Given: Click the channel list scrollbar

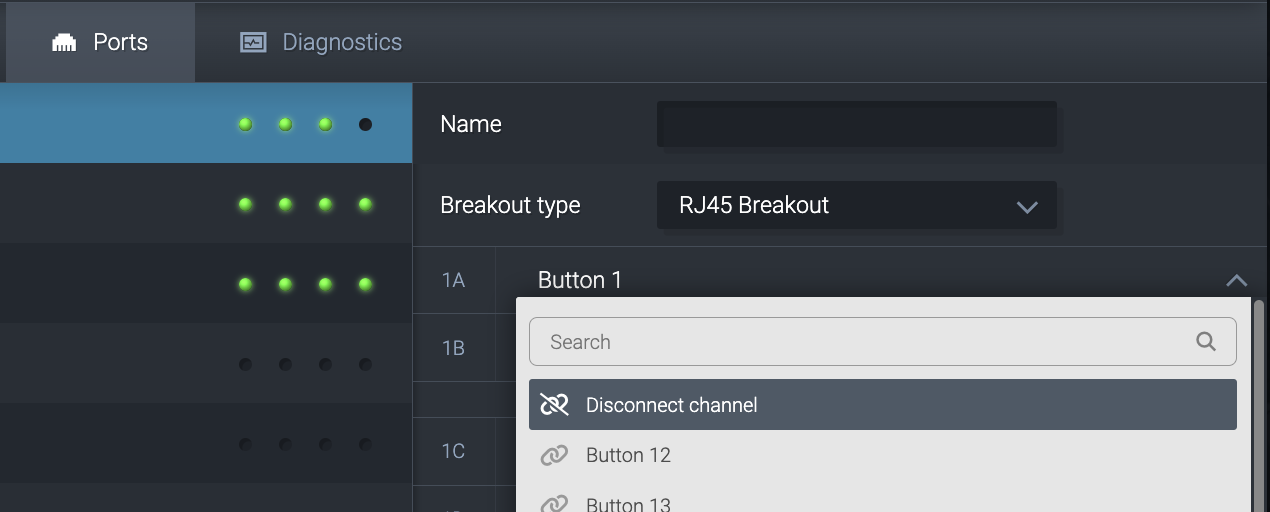Looking at the screenshot, I should 1259,400.
